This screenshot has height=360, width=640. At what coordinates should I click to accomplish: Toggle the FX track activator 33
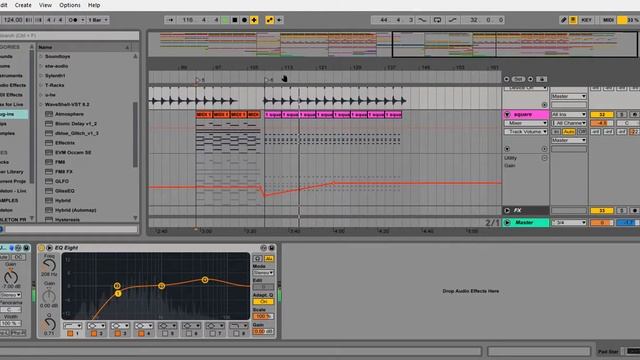click(x=602, y=211)
